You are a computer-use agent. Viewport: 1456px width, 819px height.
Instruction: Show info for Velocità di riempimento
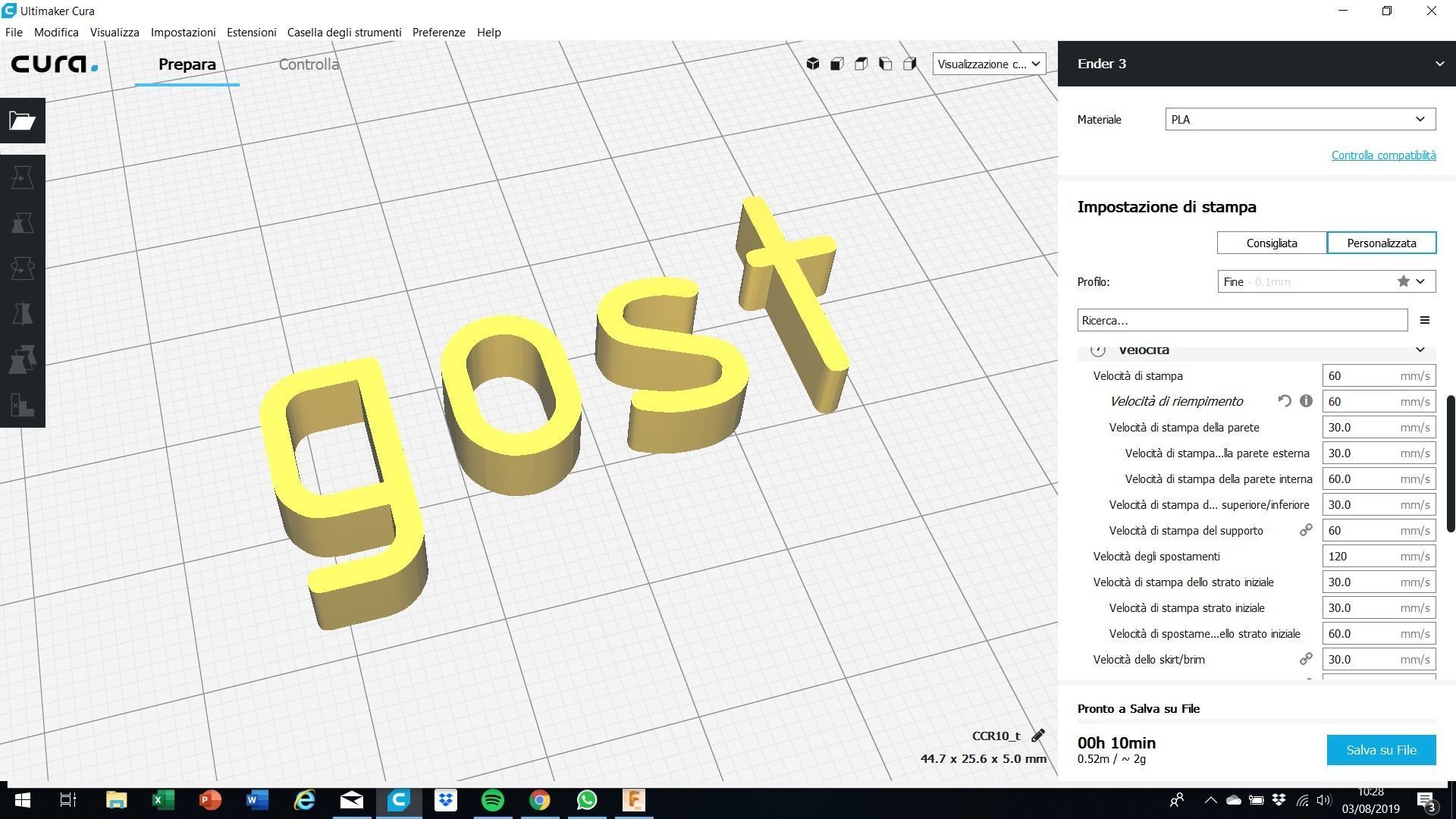pos(1306,401)
